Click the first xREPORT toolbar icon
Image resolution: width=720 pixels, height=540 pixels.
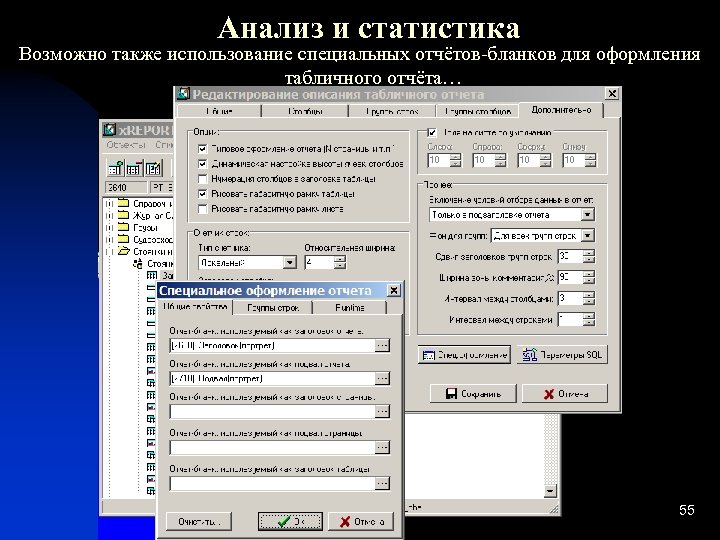(116, 168)
